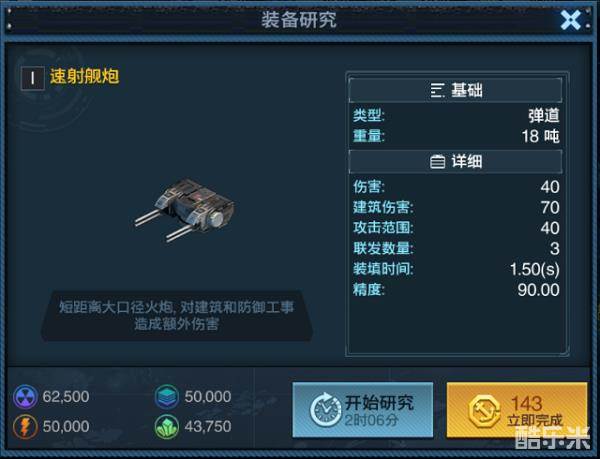Select the 基础 section header
Viewport: 600px width, 459px height.
(x=455, y=90)
